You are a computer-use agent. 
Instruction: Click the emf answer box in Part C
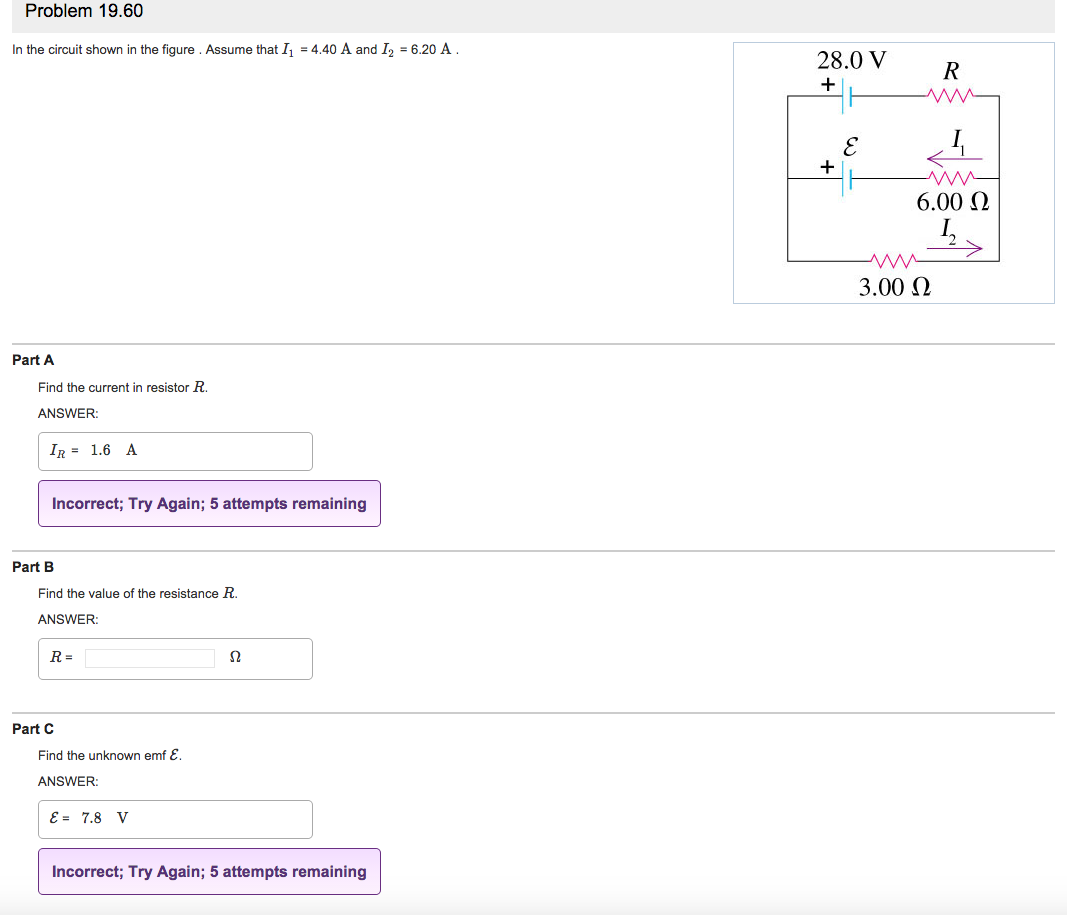175,818
